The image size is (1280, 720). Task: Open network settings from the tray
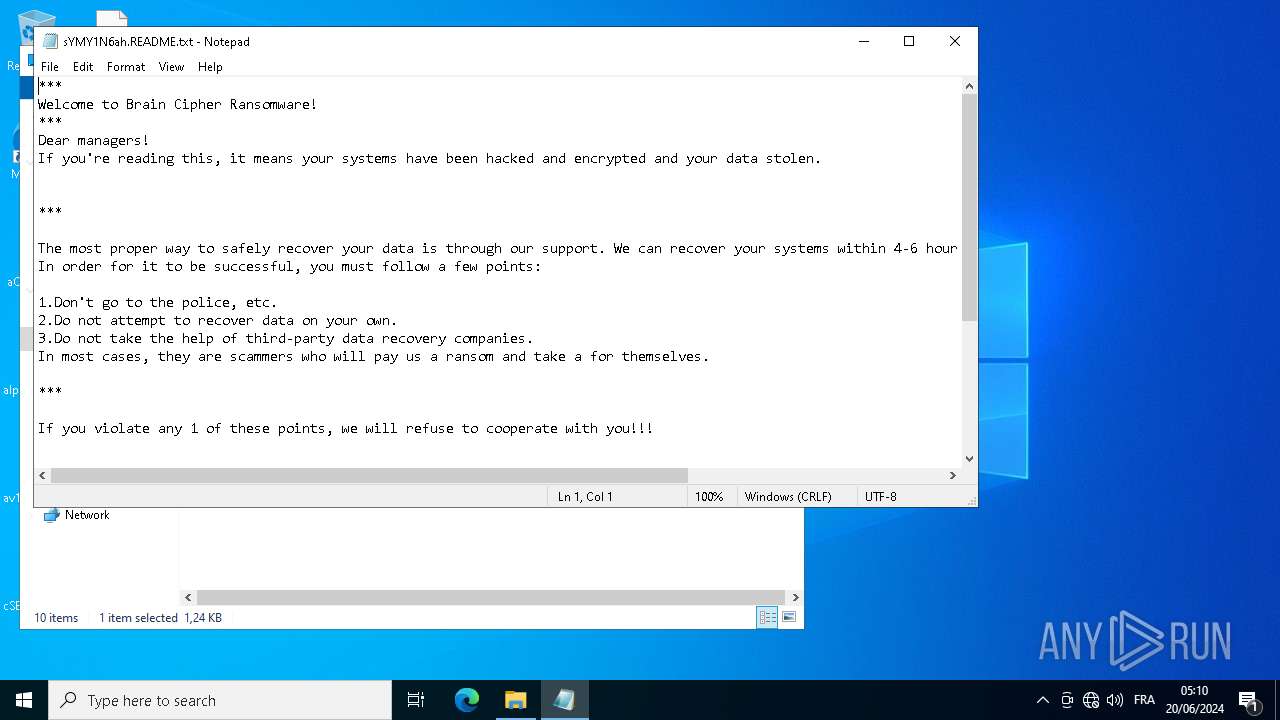coord(1091,700)
